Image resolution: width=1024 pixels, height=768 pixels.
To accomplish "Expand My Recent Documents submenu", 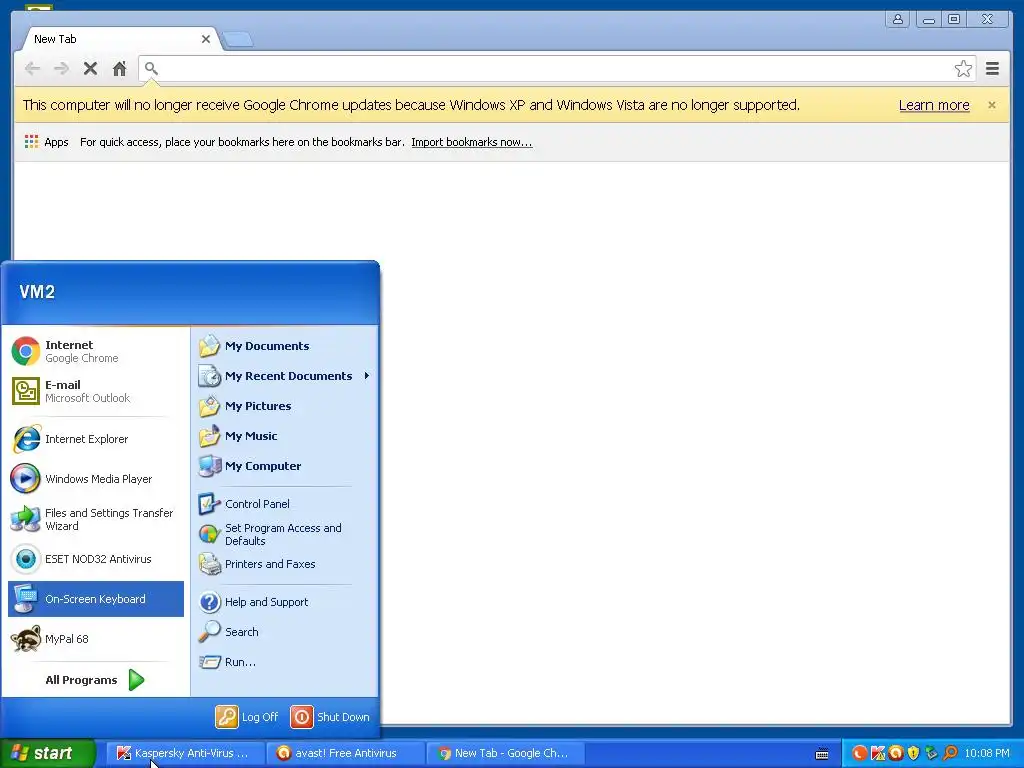I will click(x=284, y=376).
